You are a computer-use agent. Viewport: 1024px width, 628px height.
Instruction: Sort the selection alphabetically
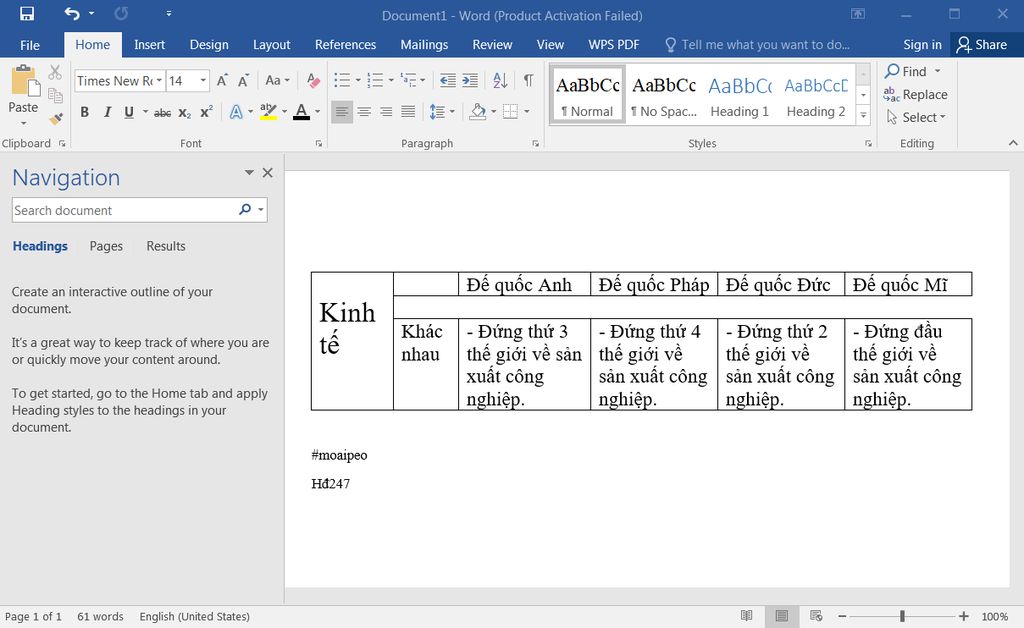500,80
